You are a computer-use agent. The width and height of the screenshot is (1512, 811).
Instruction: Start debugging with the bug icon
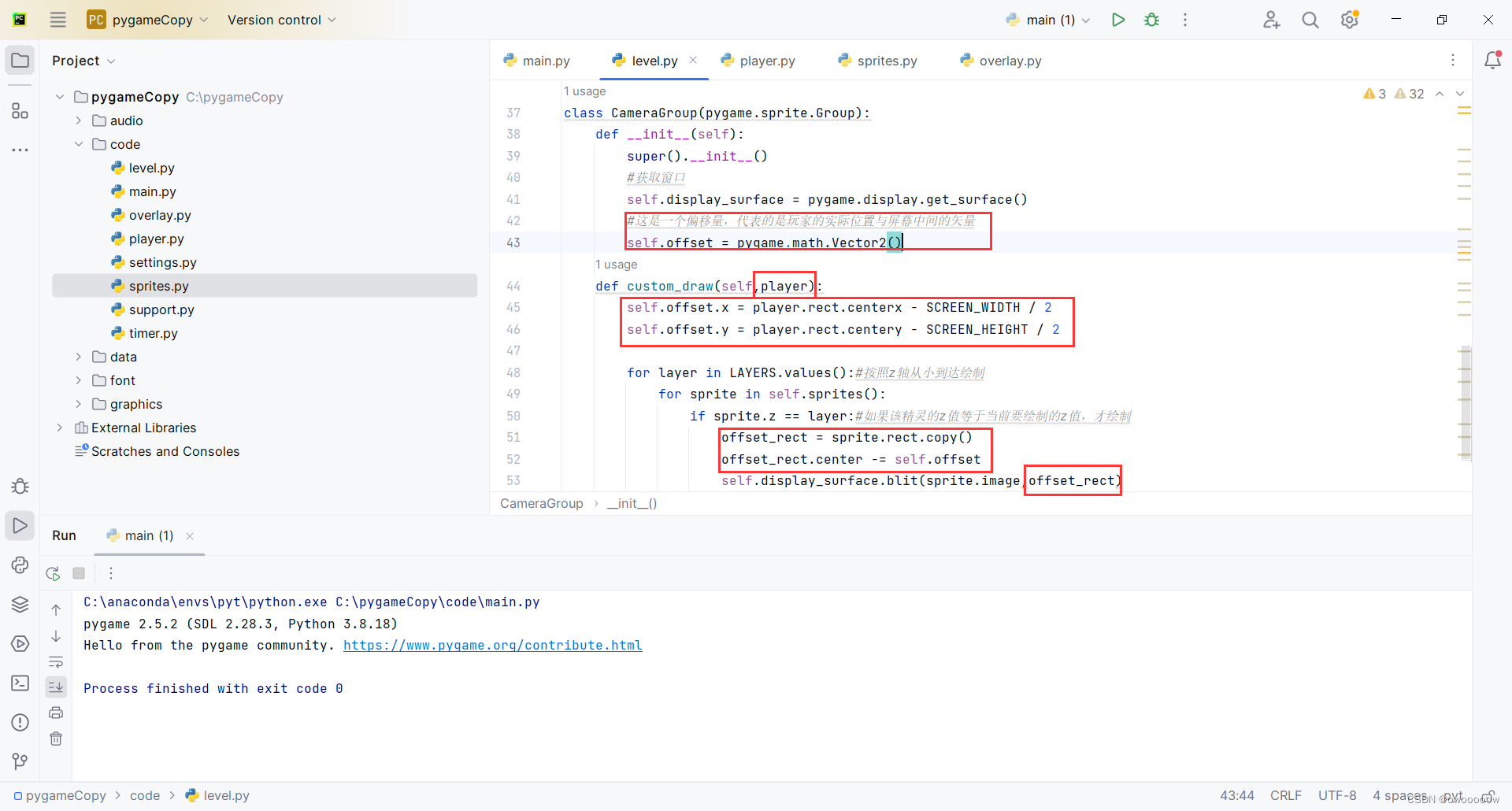tap(1151, 20)
